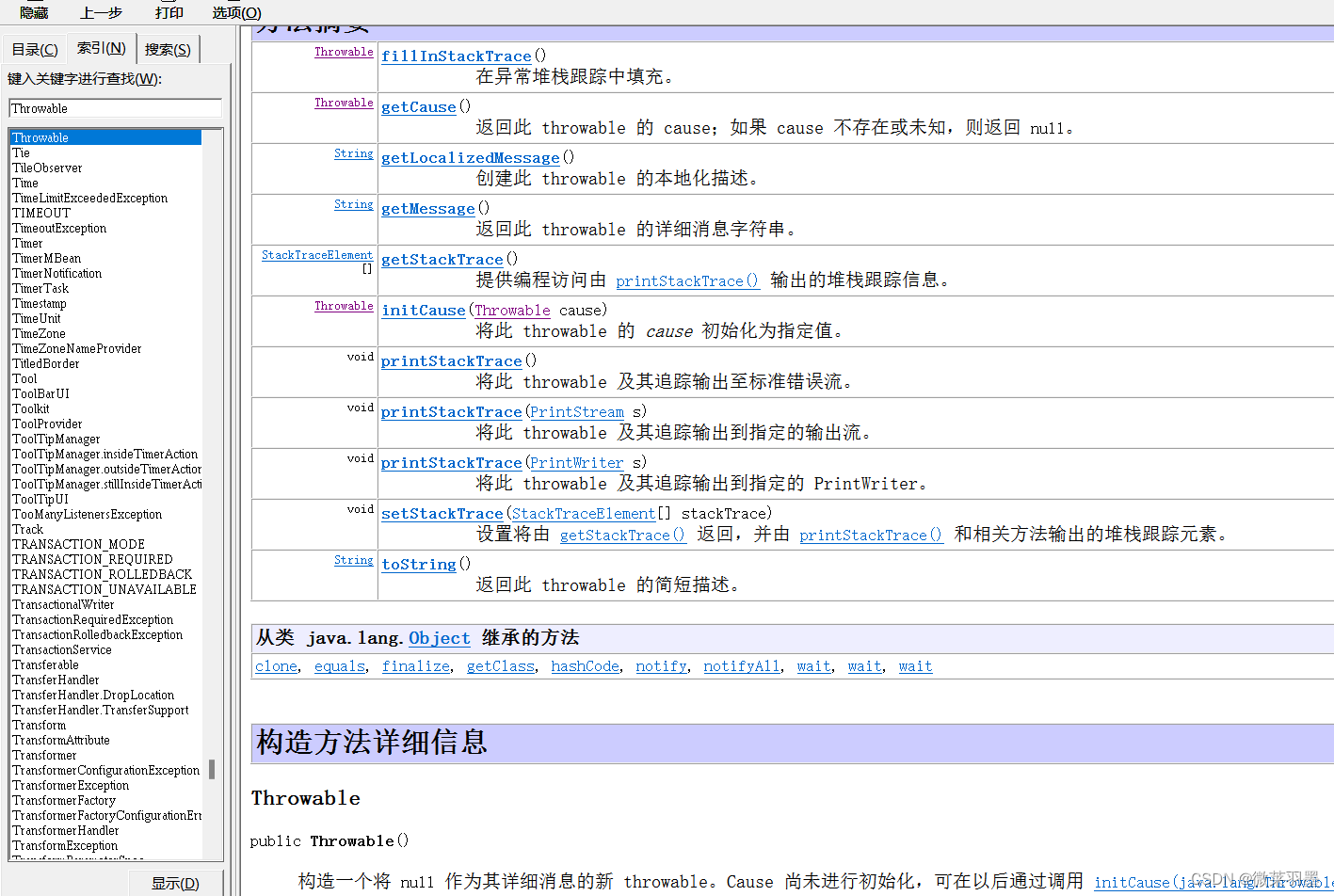
Task: Select TimerTask in the index list
Action: click(40, 288)
